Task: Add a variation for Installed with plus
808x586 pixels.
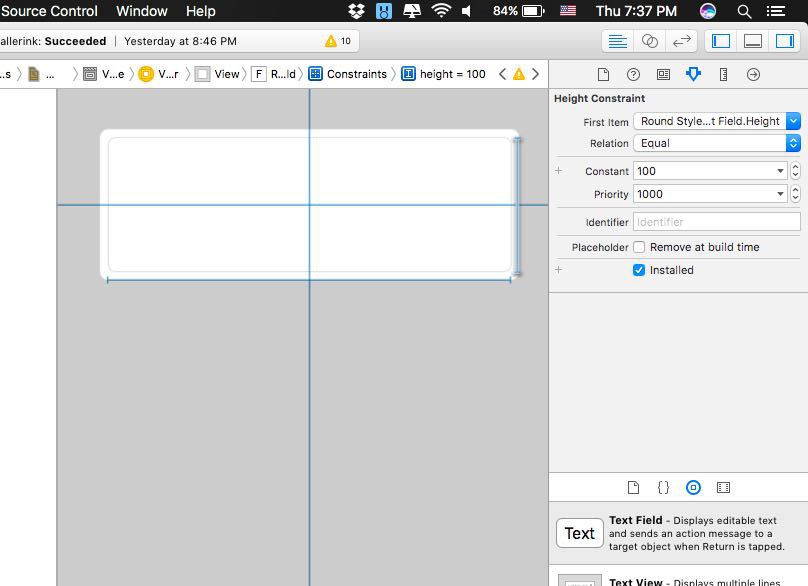Action: 559,270
